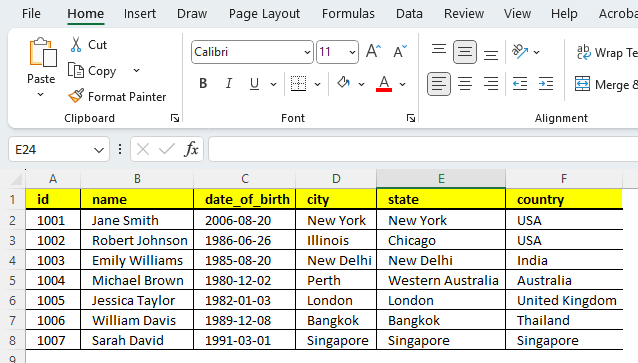Open the Calibri font name dropdown

coord(307,52)
